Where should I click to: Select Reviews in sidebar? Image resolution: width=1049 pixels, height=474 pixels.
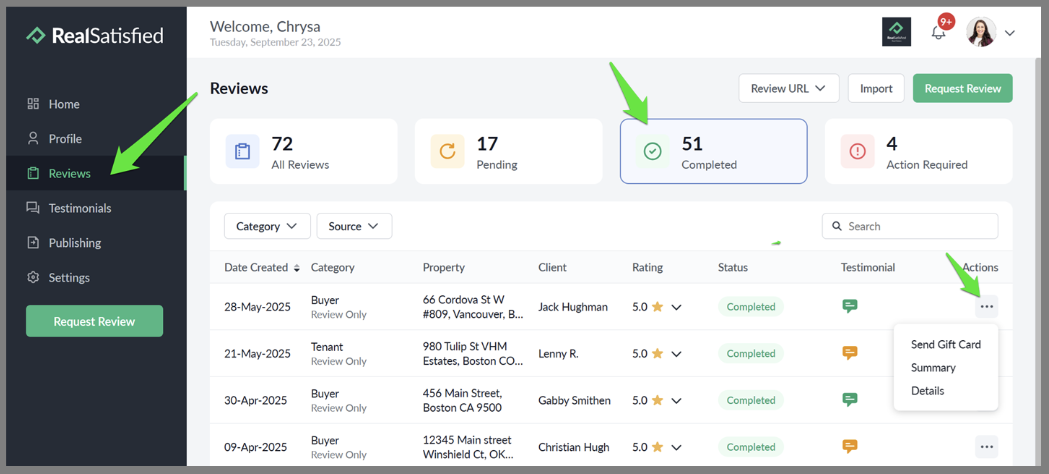click(96, 173)
